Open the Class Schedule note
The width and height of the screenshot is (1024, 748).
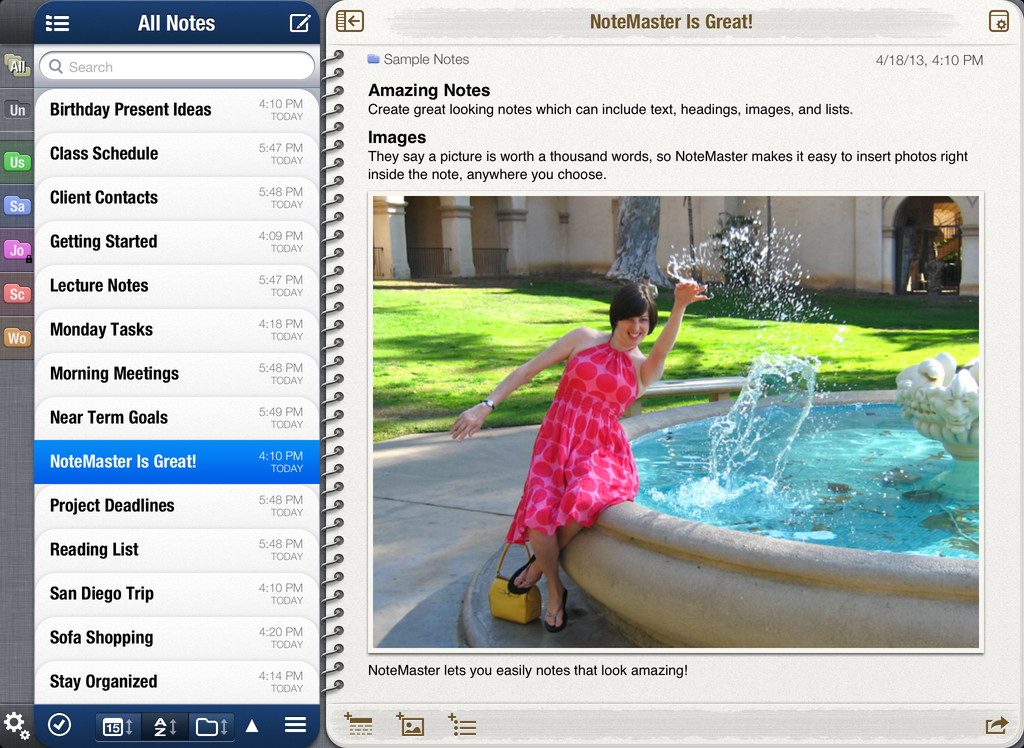177,154
